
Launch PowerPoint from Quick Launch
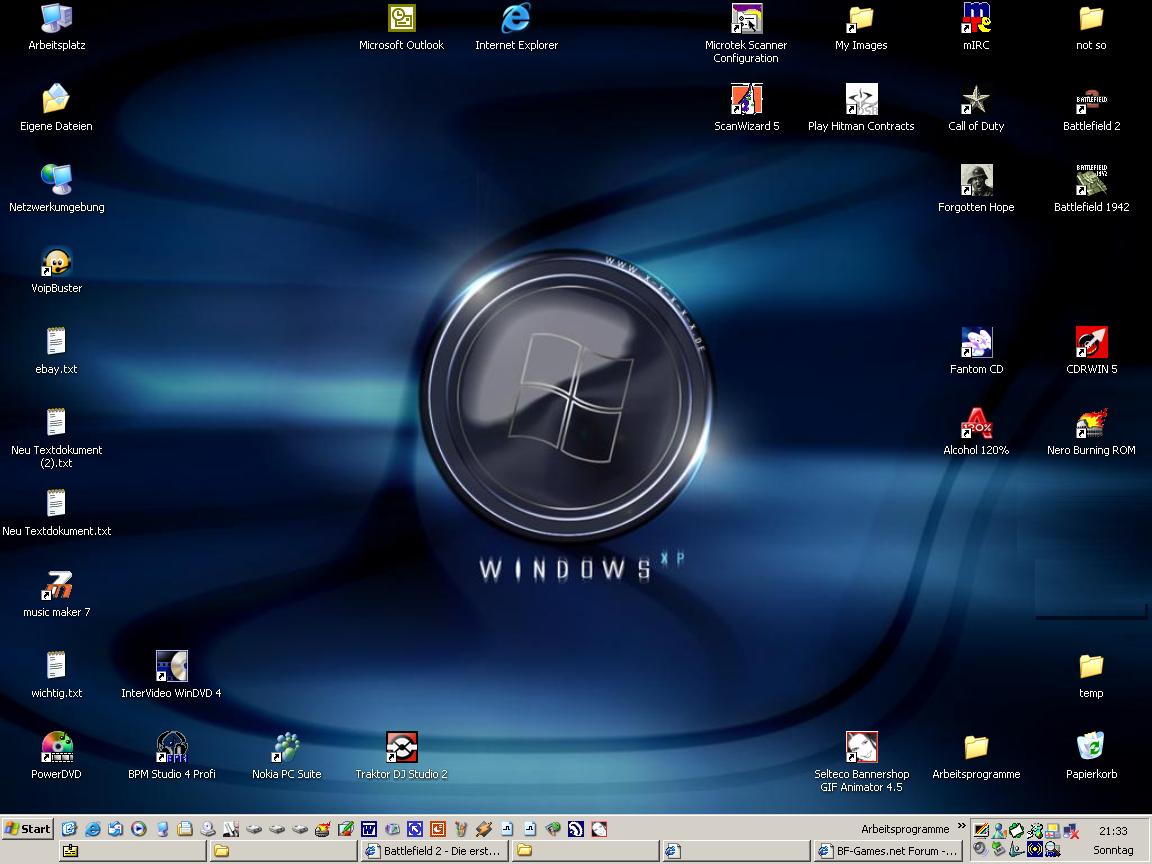pyautogui.click(x=438, y=829)
